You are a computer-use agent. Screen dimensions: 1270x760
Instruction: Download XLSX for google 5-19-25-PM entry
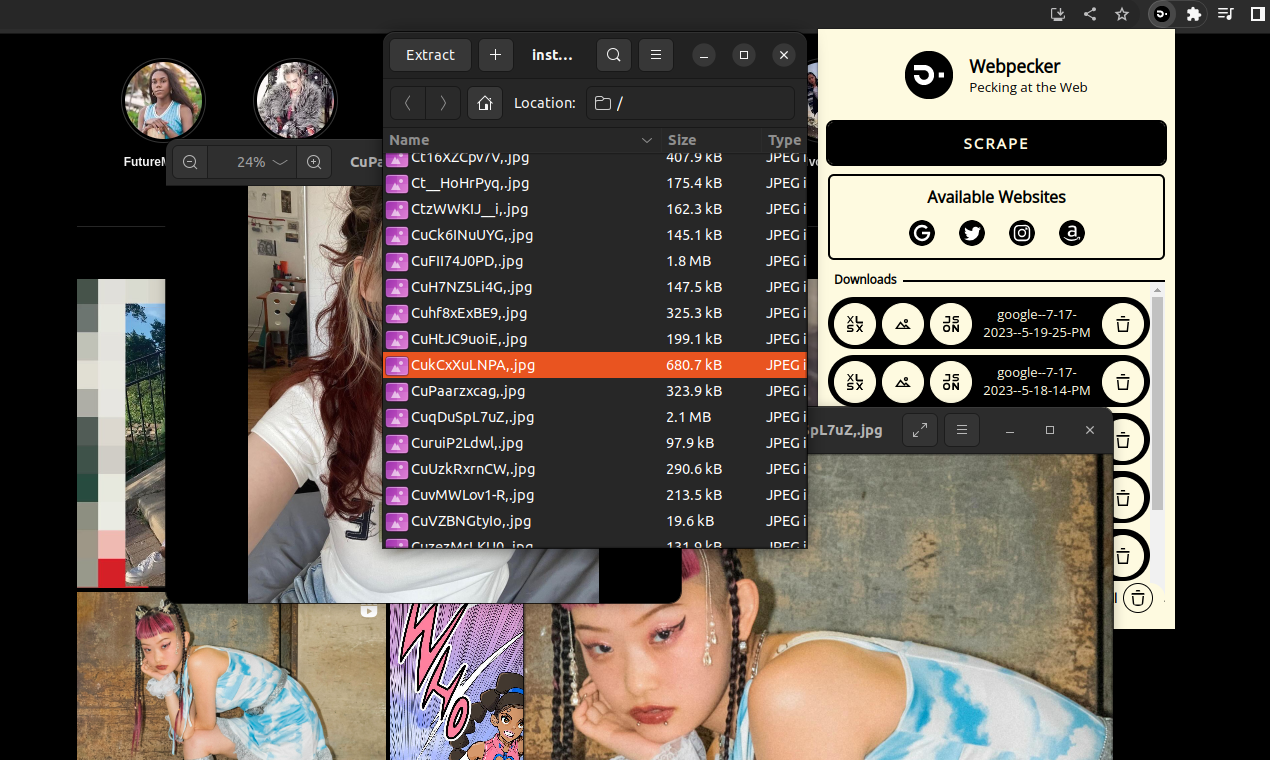point(855,324)
